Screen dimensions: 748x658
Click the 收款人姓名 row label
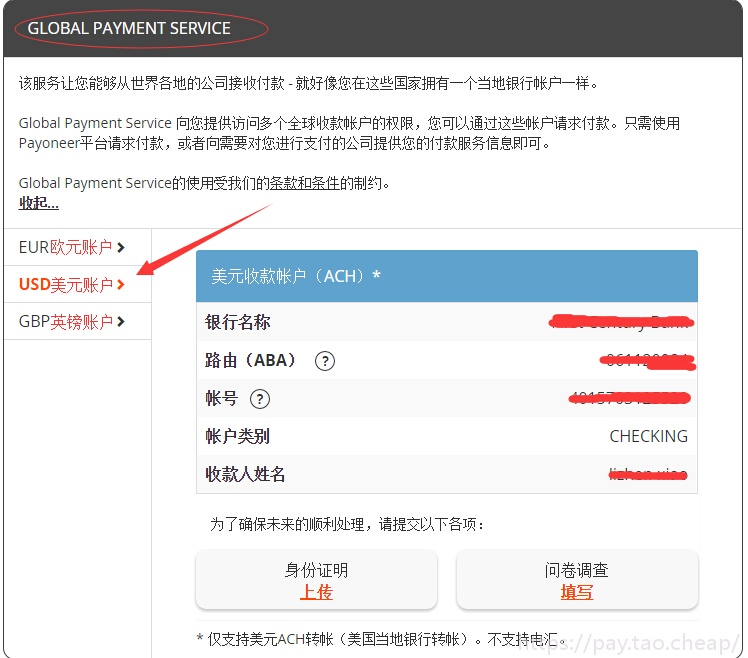point(245,474)
